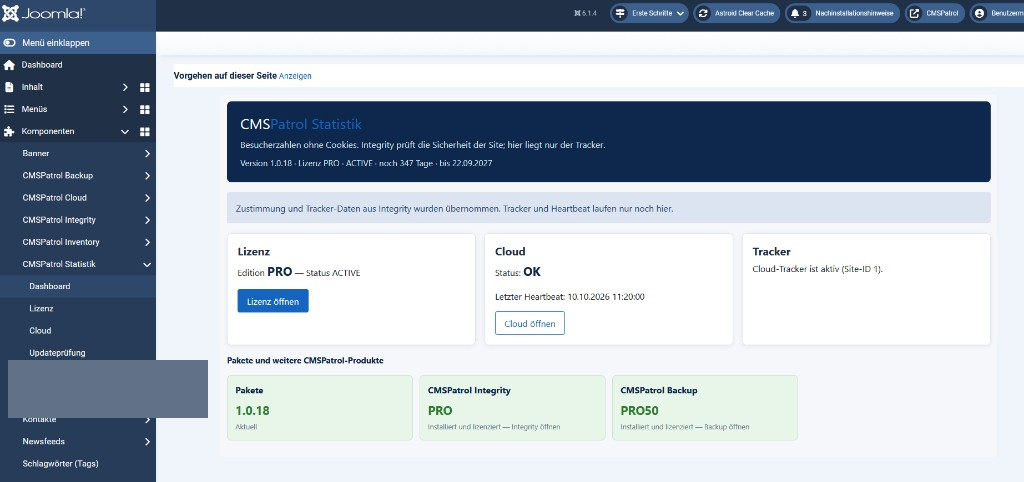The width and height of the screenshot is (1024, 482).
Task: Click the Joomla version 6.1.4 indicator
Action: click(x=585, y=13)
